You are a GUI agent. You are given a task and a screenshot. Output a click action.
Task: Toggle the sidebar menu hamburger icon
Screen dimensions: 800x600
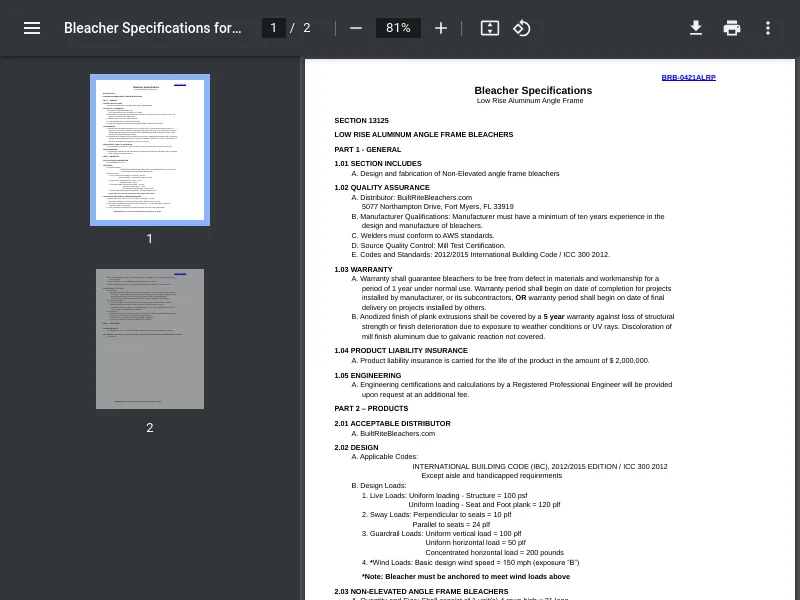click(x=32, y=28)
